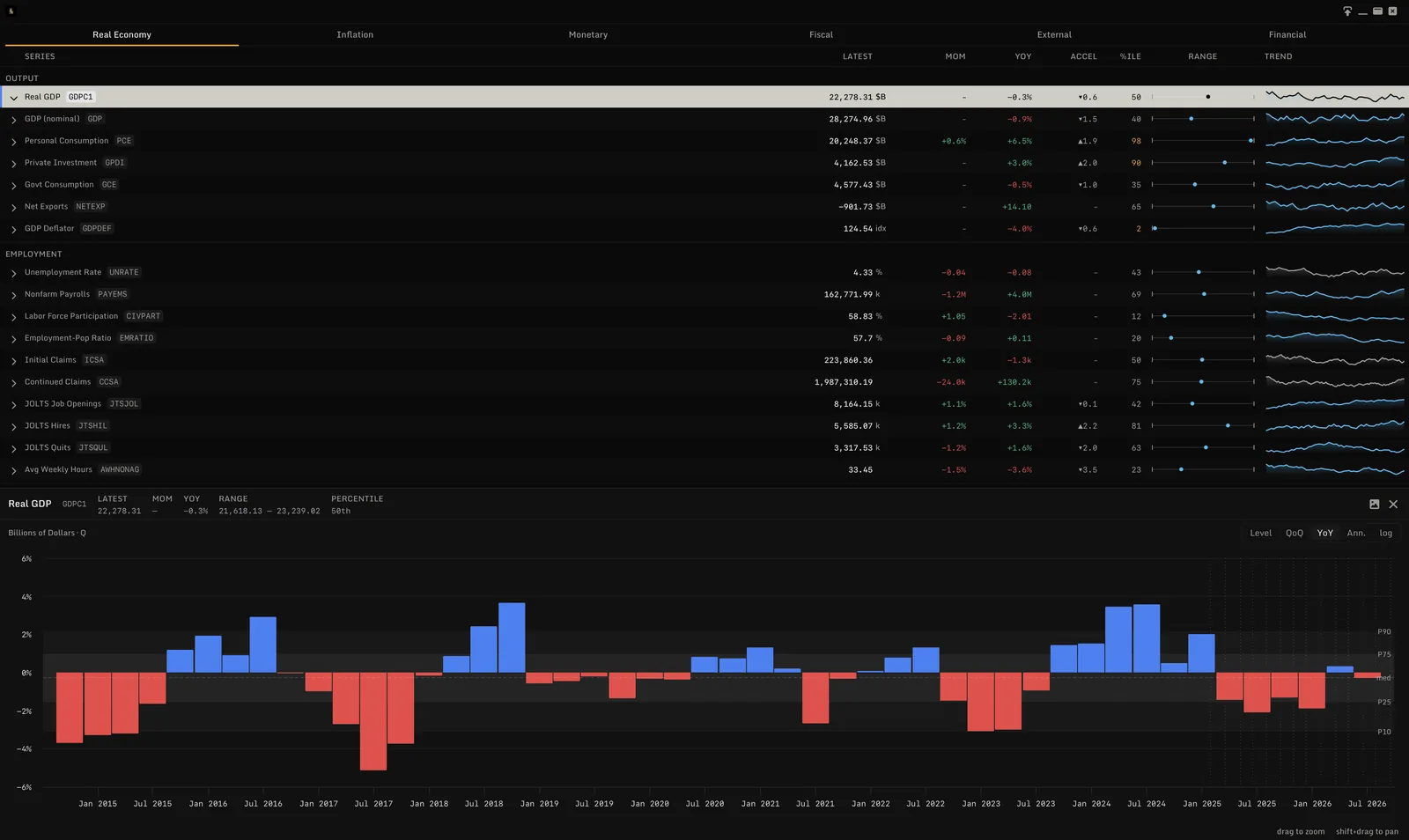Click the JOLTS Hires trend sparkline
The height and width of the screenshot is (840, 1409).
pyautogui.click(x=1335, y=426)
